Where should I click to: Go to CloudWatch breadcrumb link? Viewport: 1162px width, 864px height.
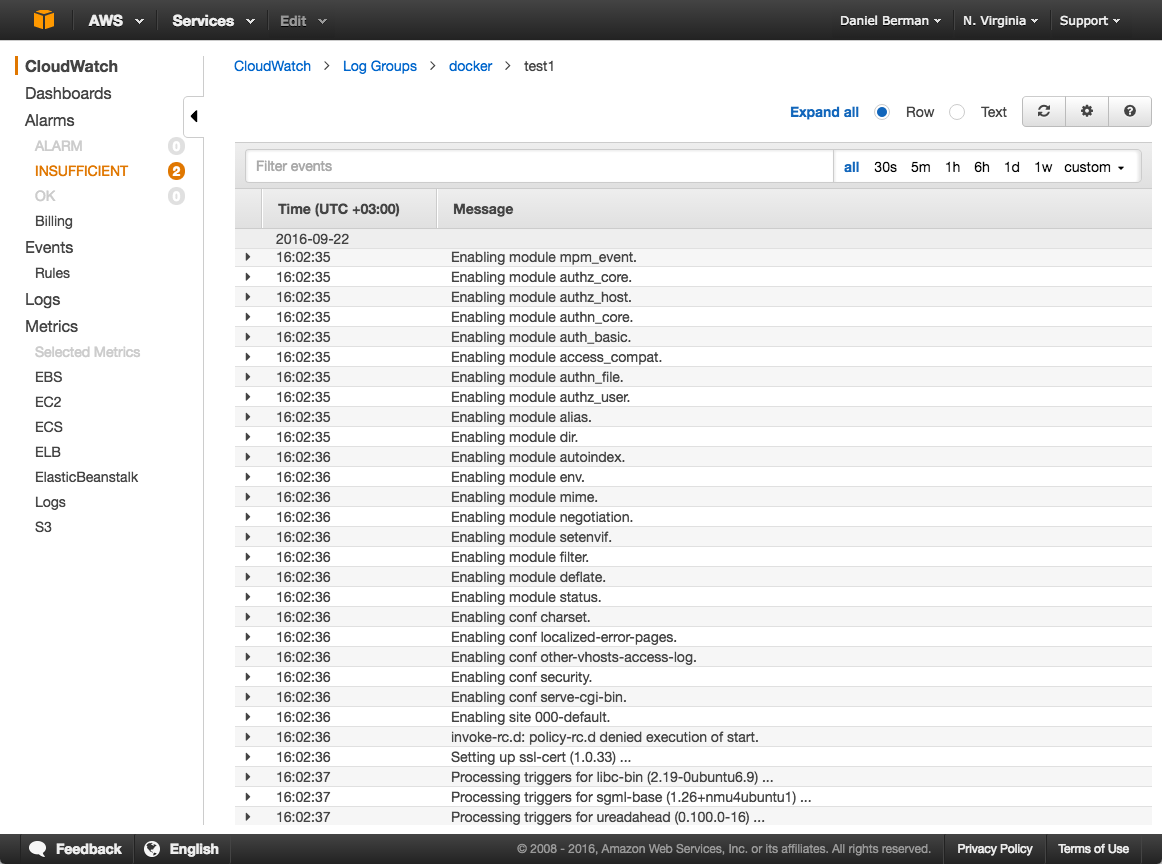pos(272,66)
